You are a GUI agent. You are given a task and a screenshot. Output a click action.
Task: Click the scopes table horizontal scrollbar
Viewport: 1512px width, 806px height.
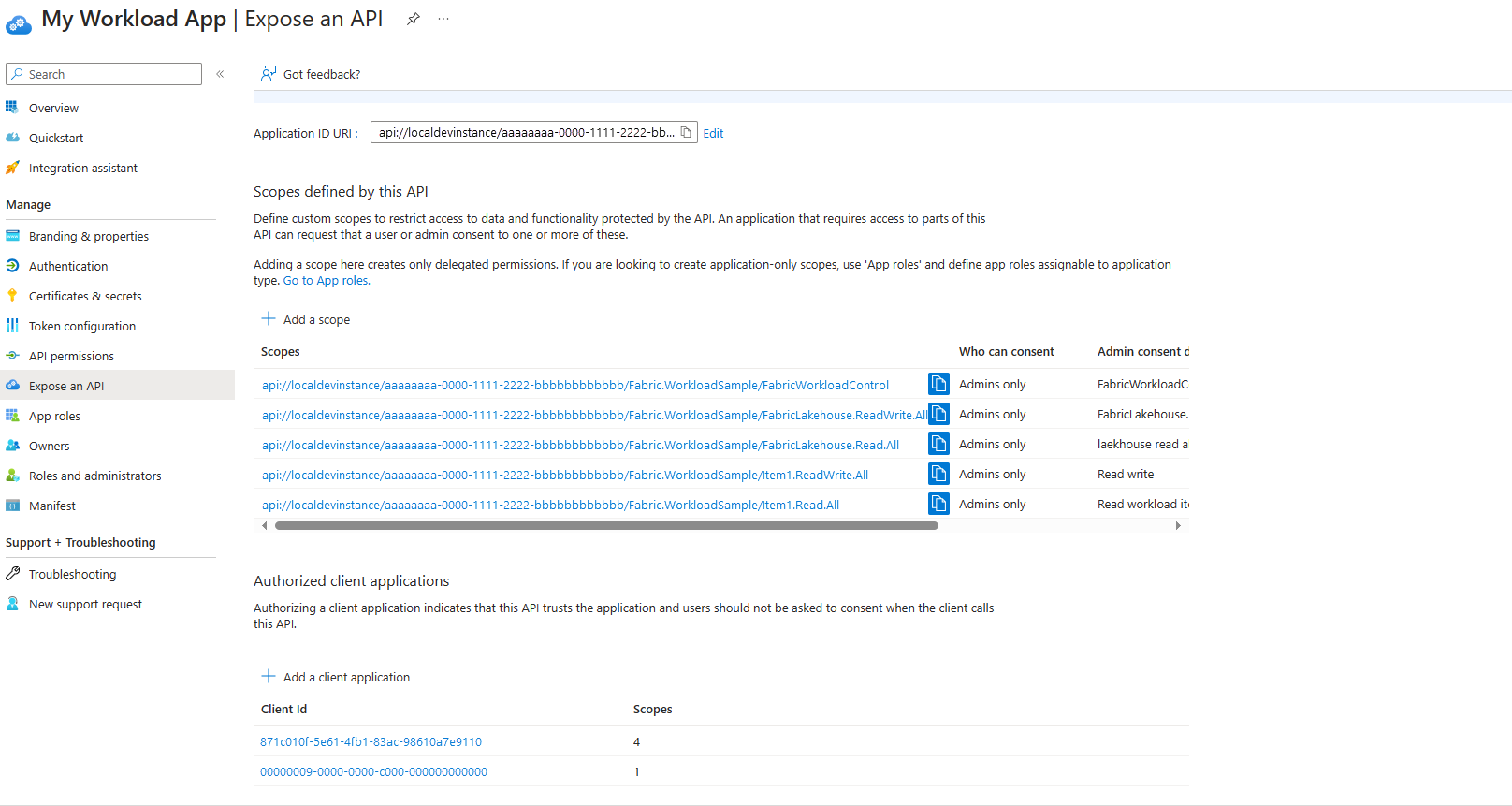606,526
